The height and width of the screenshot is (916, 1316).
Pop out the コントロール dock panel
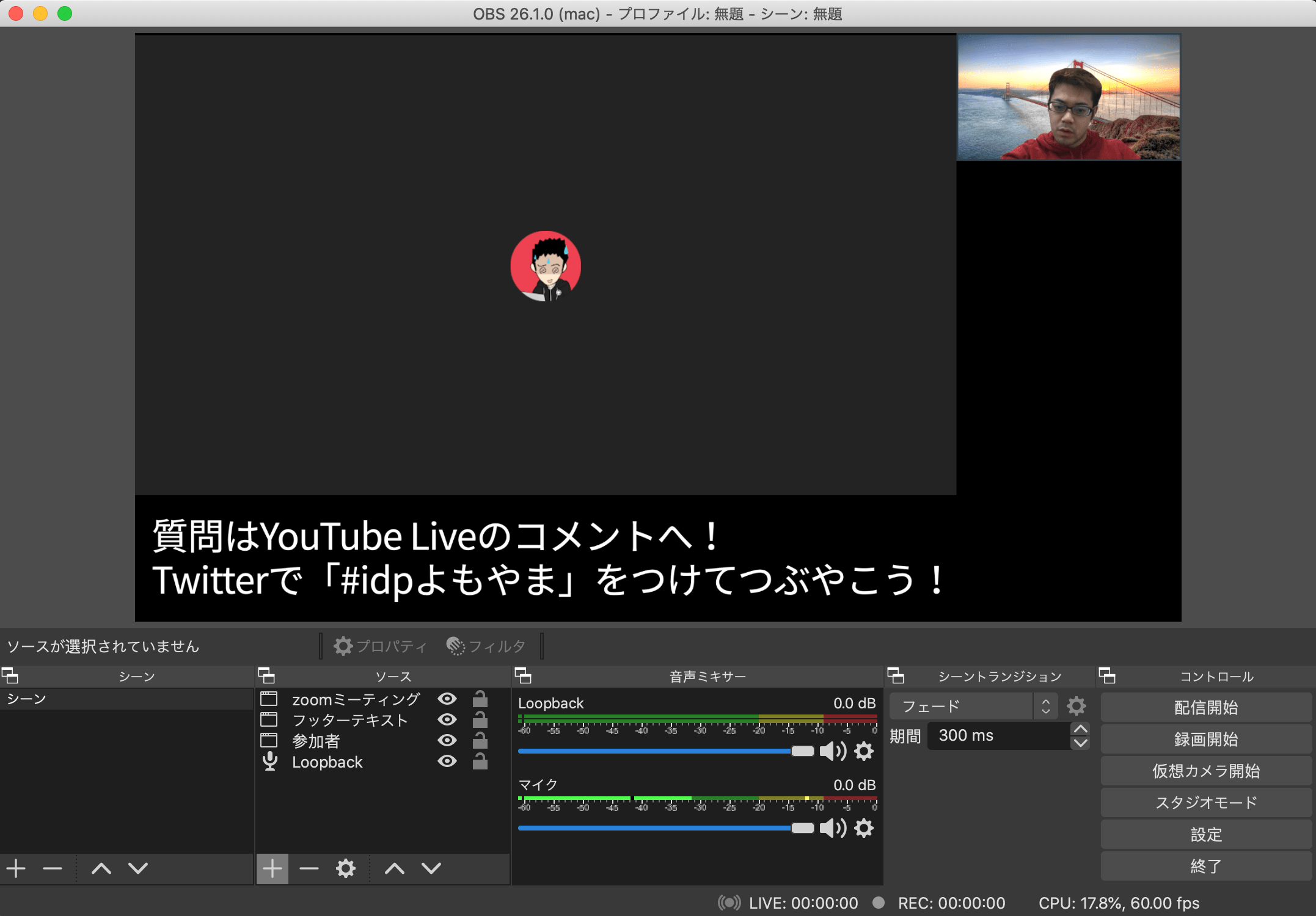(x=1108, y=676)
